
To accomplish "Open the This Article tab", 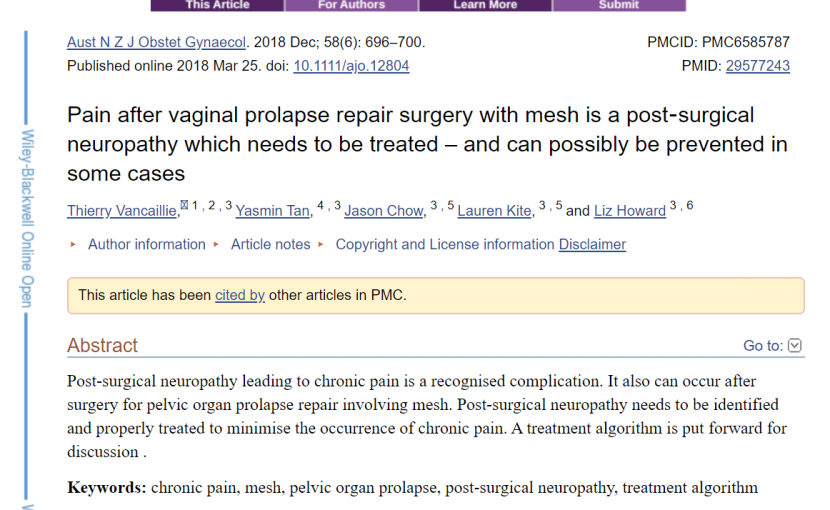I will click(x=217, y=5).
